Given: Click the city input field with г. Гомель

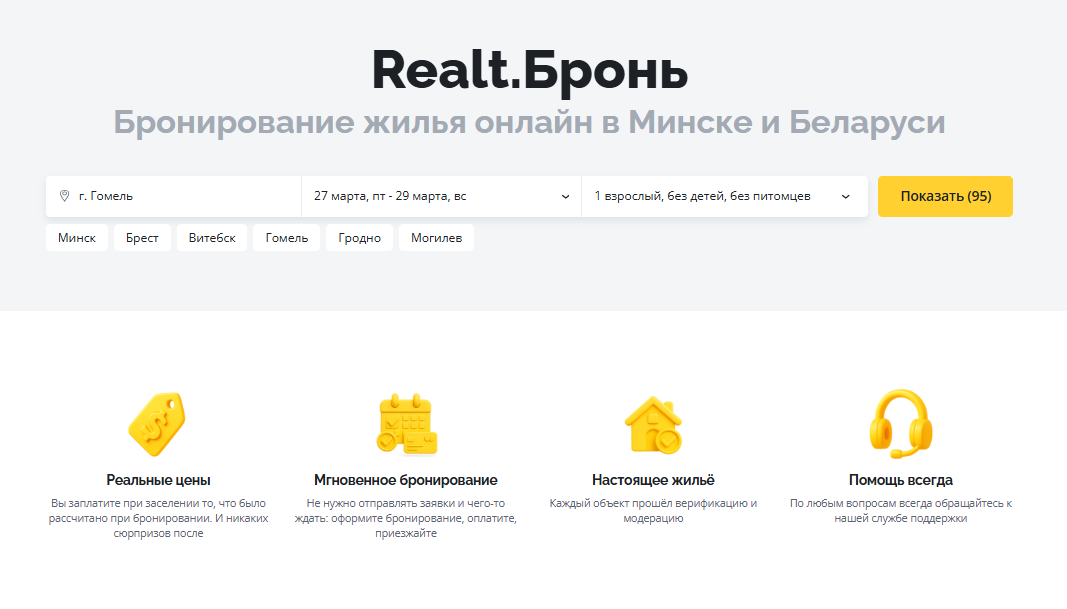Looking at the screenshot, I should pos(180,197).
